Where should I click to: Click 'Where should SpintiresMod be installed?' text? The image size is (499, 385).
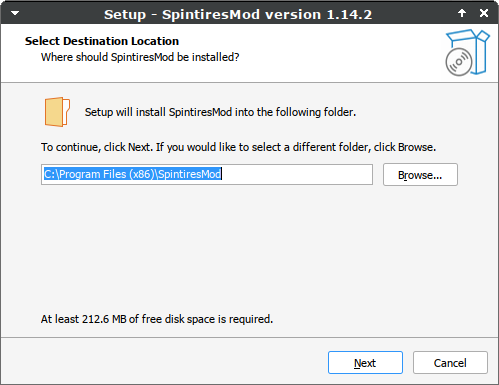[140, 57]
